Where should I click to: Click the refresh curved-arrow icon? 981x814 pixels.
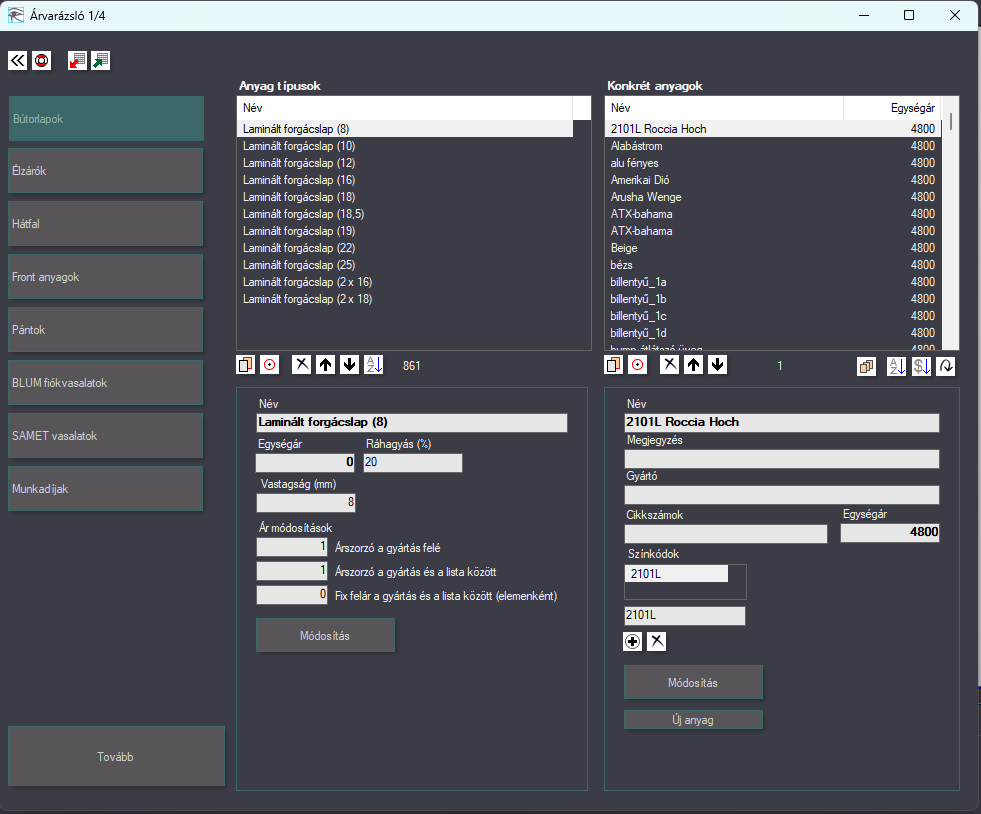point(946,367)
